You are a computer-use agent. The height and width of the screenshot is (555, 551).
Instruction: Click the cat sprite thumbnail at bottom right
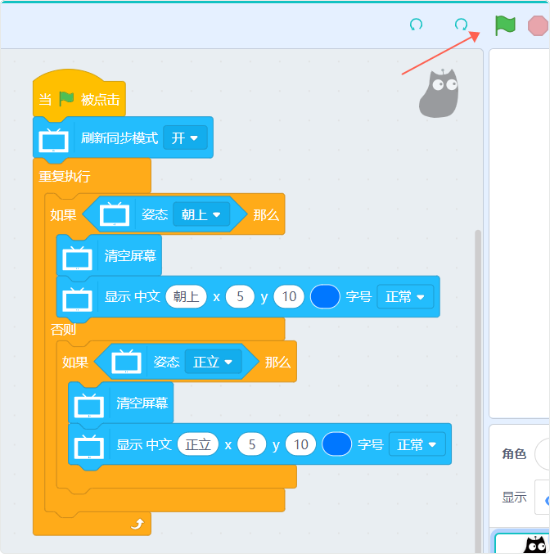coord(536,544)
